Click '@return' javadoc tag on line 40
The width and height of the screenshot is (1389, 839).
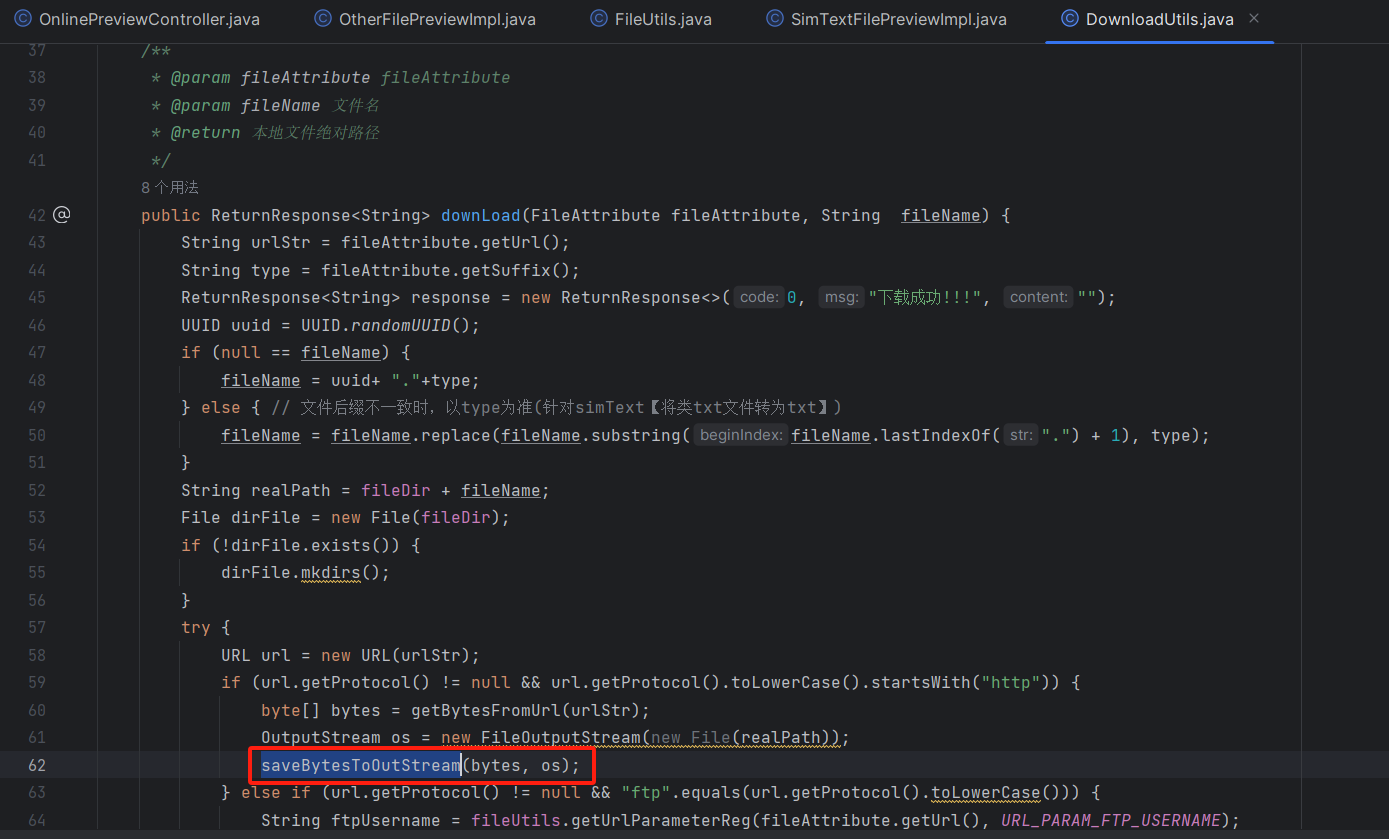click(206, 132)
